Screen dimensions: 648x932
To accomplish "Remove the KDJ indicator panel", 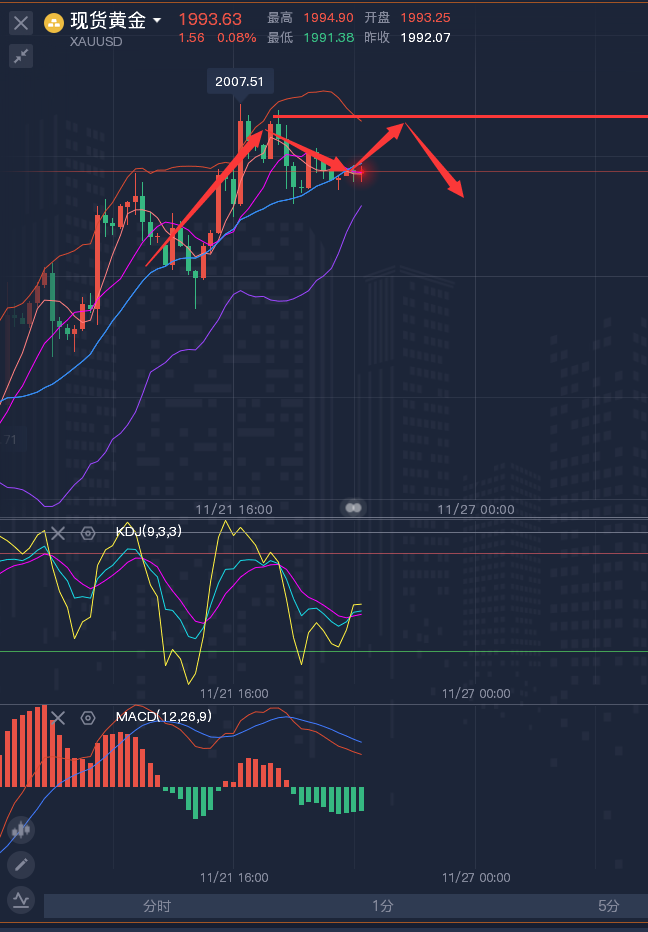I will [58, 533].
